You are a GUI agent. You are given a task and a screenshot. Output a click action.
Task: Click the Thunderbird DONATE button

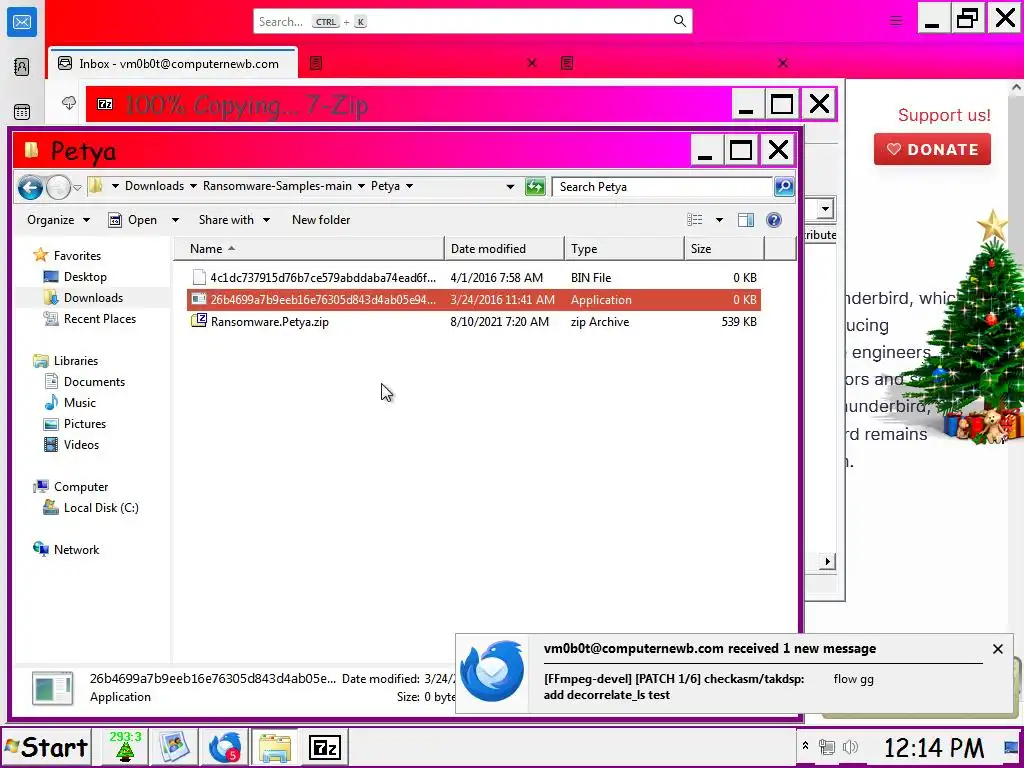(x=932, y=150)
